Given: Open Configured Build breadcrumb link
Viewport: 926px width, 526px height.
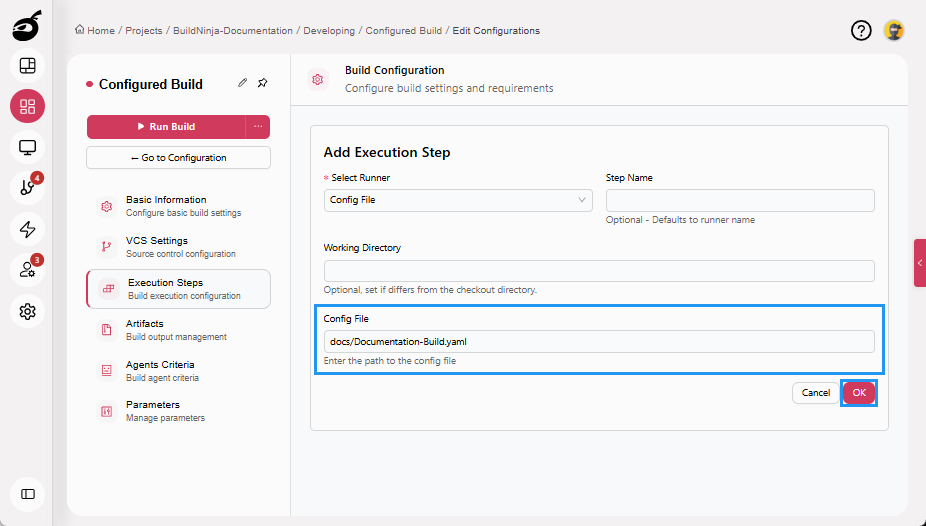Looking at the screenshot, I should click(403, 31).
